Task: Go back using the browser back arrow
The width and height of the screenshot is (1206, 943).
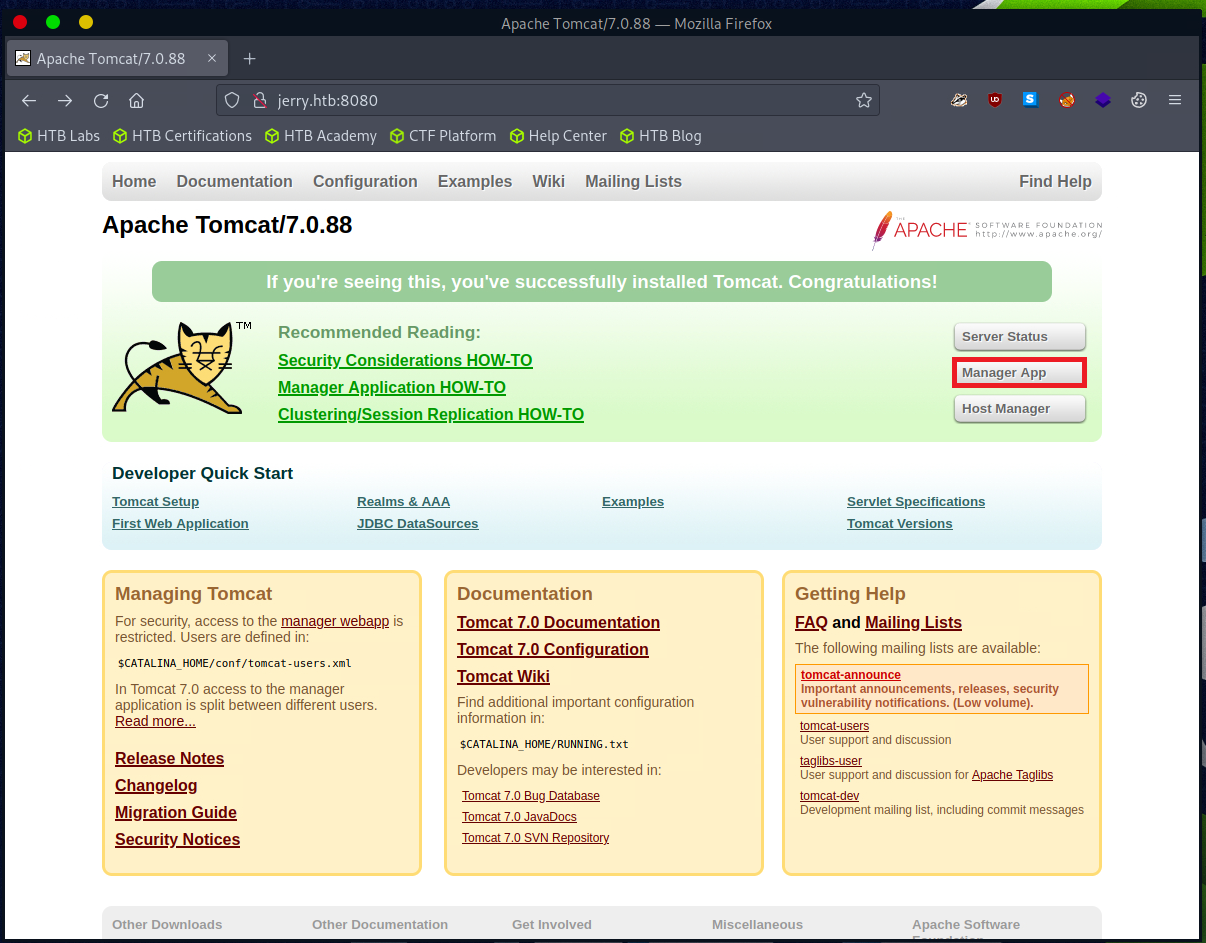Action: coord(29,100)
